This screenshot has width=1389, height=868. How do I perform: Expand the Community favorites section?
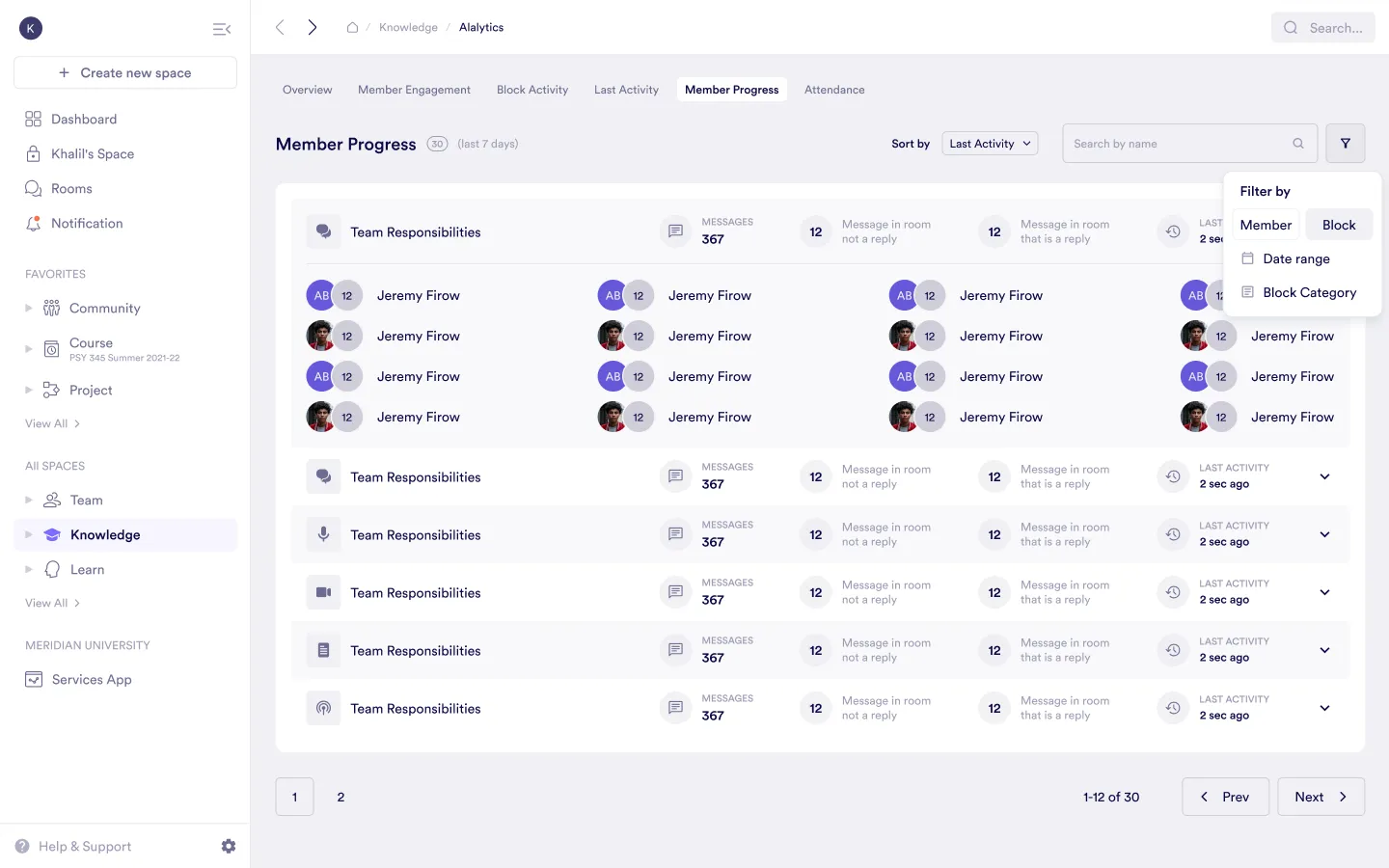[29, 308]
